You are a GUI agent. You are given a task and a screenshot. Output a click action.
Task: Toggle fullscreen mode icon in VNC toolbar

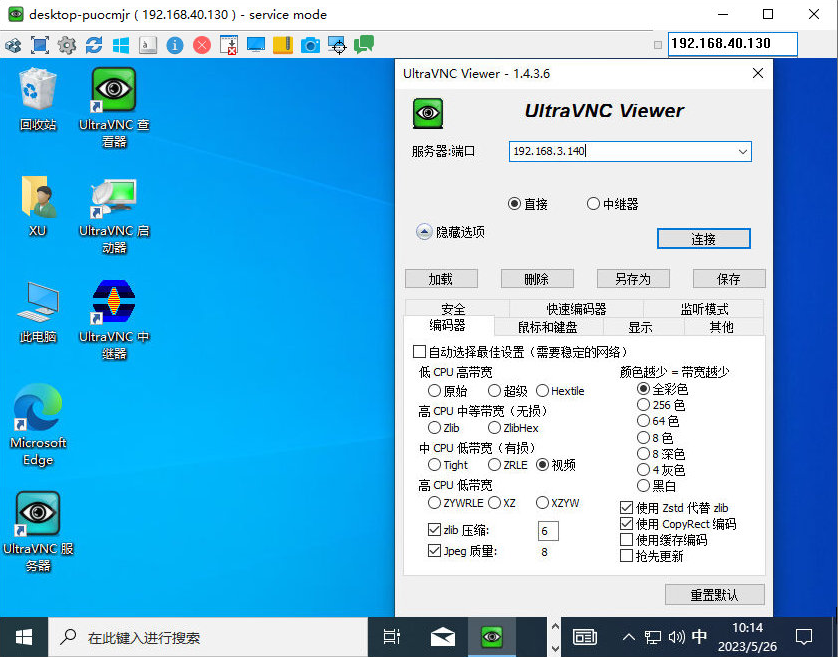click(x=40, y=45)
